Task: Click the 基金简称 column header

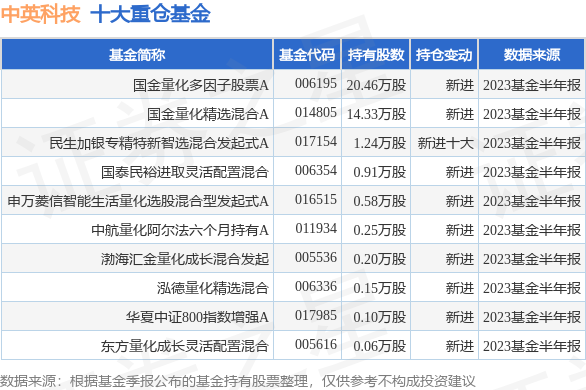Action: pos(137,55)
